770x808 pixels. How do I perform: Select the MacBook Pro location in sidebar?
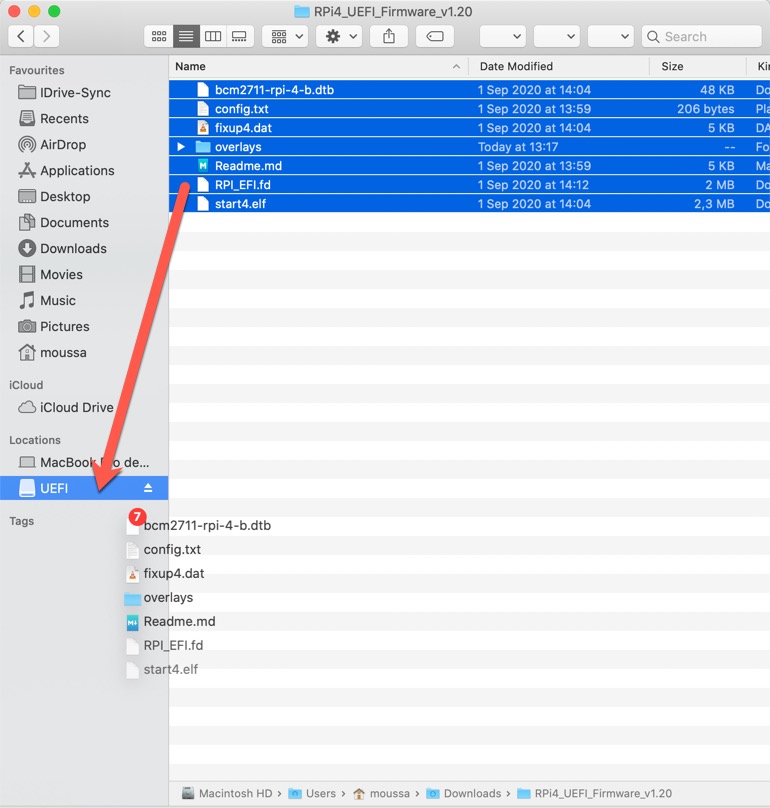[84, 462]
